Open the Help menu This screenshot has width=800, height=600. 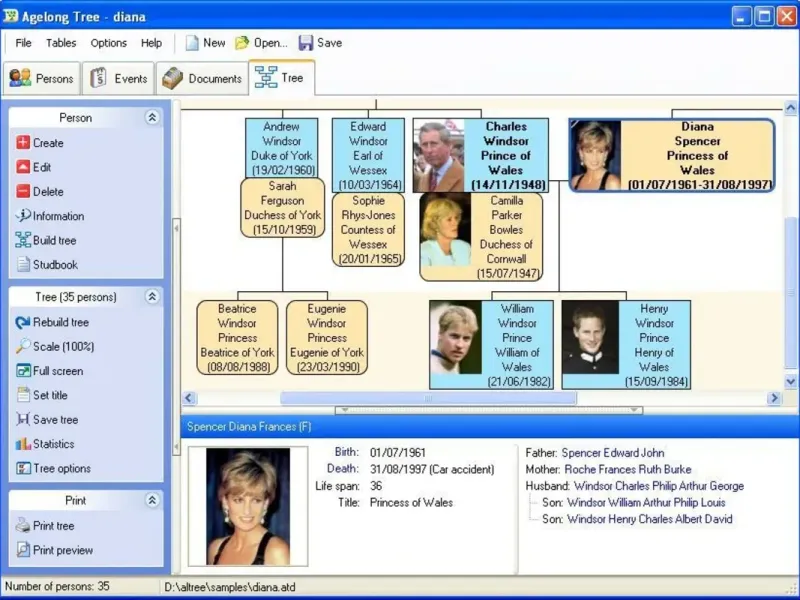click(152, 43)
